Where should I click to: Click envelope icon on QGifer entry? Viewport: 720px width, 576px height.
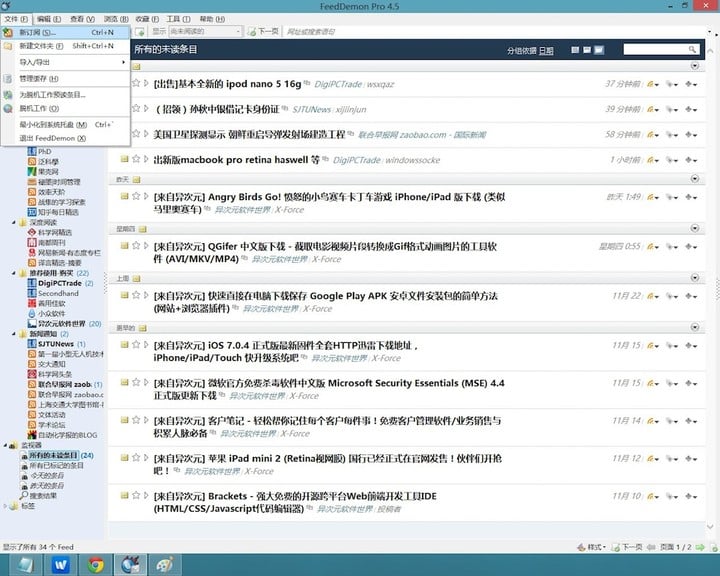(x=124, y=246)
